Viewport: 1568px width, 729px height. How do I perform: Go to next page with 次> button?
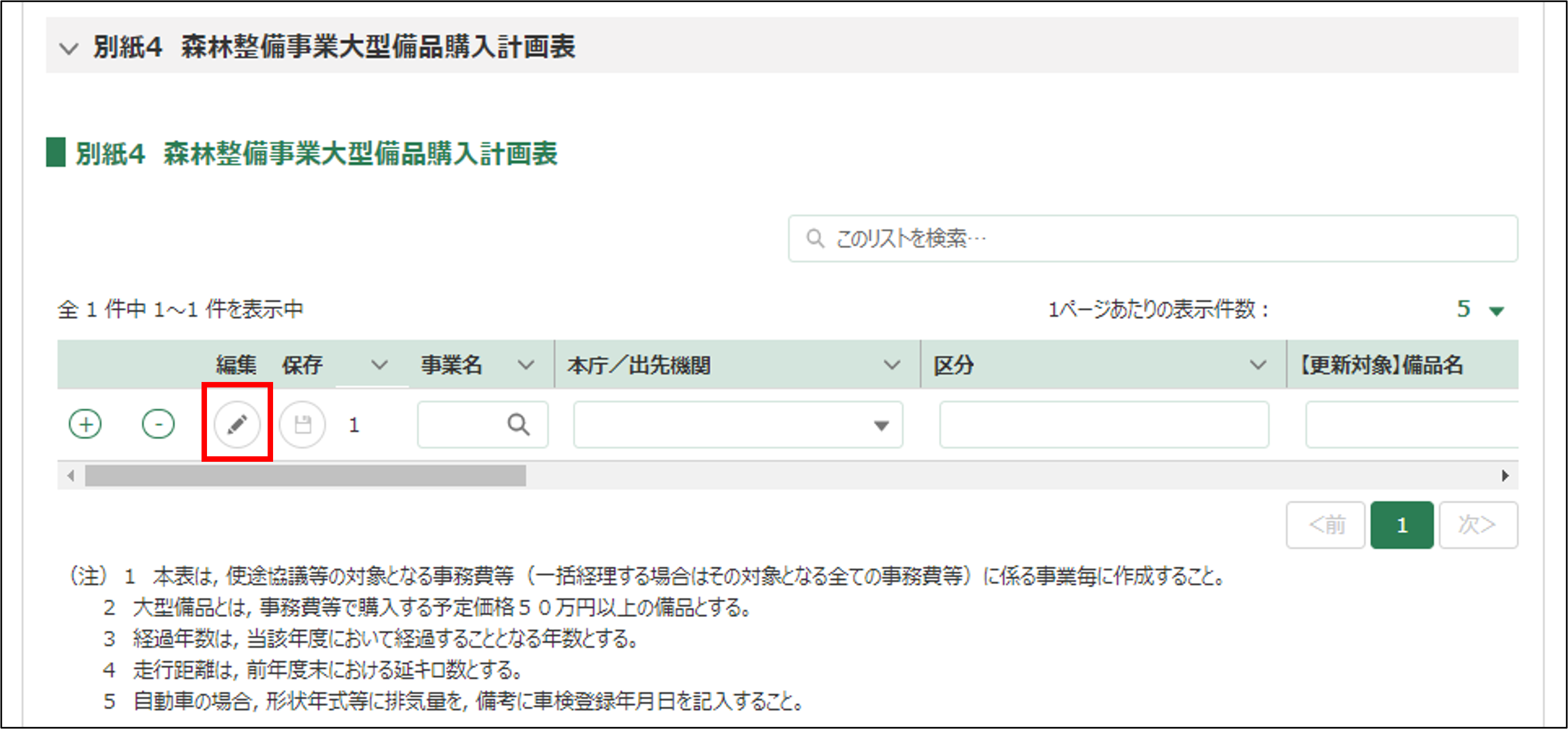point(1477,525)
